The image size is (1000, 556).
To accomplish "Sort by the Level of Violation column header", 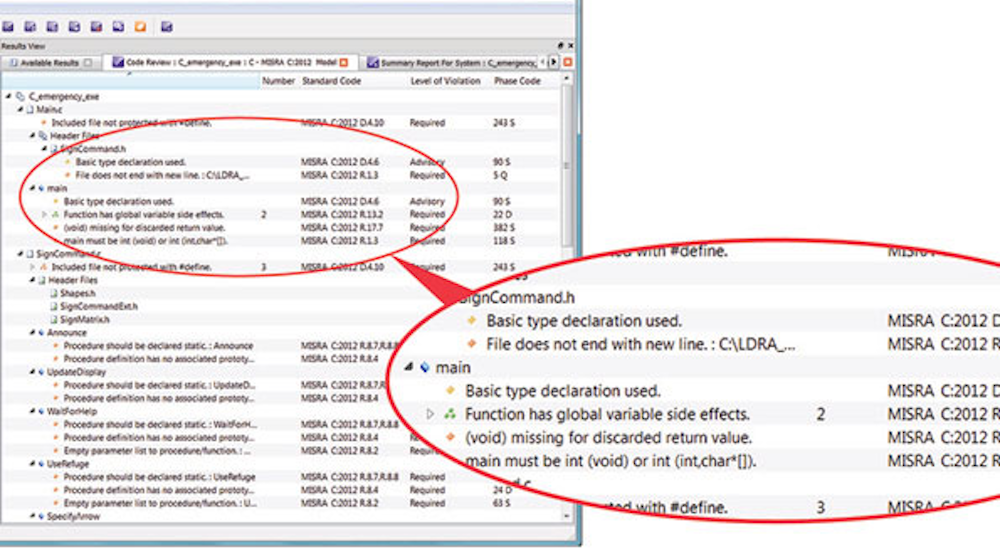I will [445, 81].
